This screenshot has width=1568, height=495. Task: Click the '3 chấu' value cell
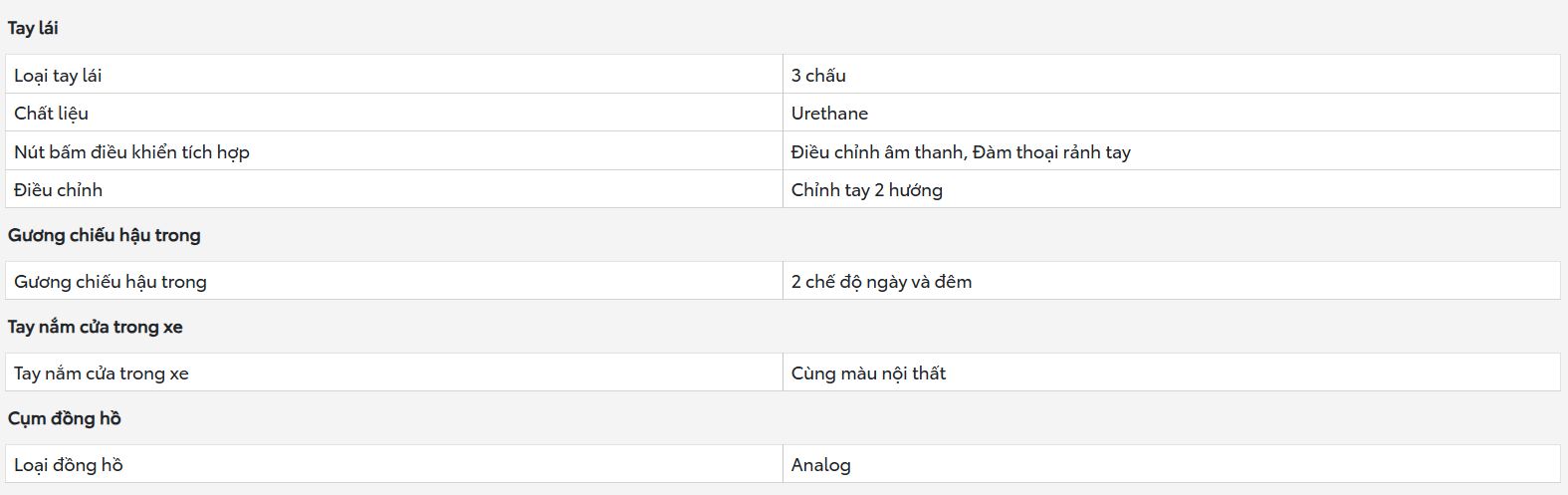point(1171,75)
